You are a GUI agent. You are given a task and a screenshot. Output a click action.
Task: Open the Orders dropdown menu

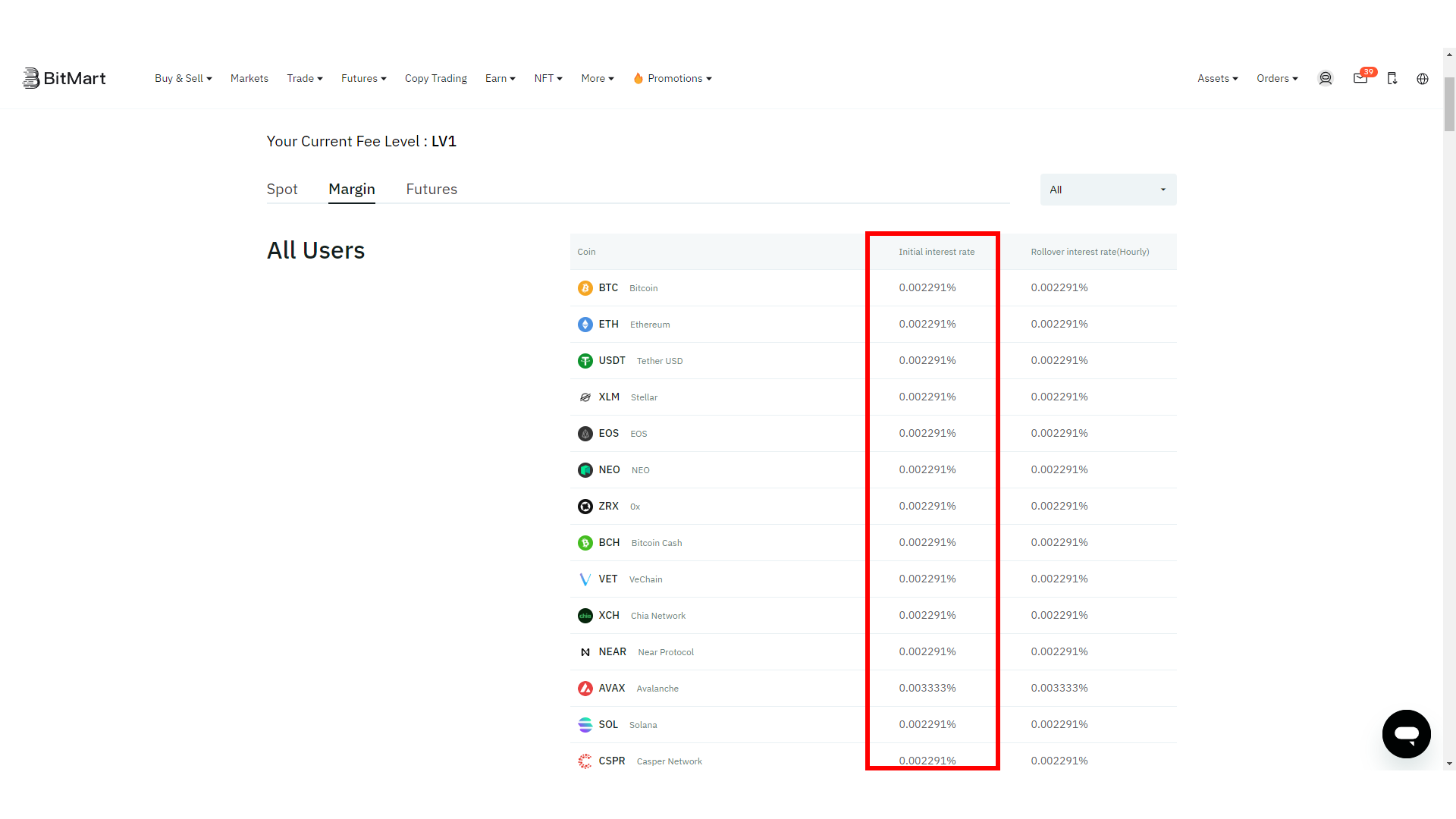coord(1277,78)
